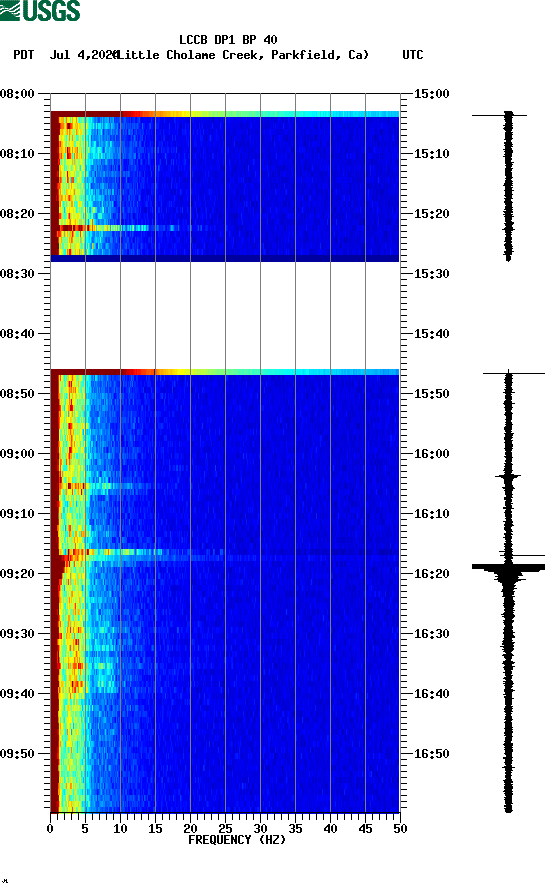Click the 40 Hz frequency tick label
The height and width of the screenshot is (892, 552).
330,829
